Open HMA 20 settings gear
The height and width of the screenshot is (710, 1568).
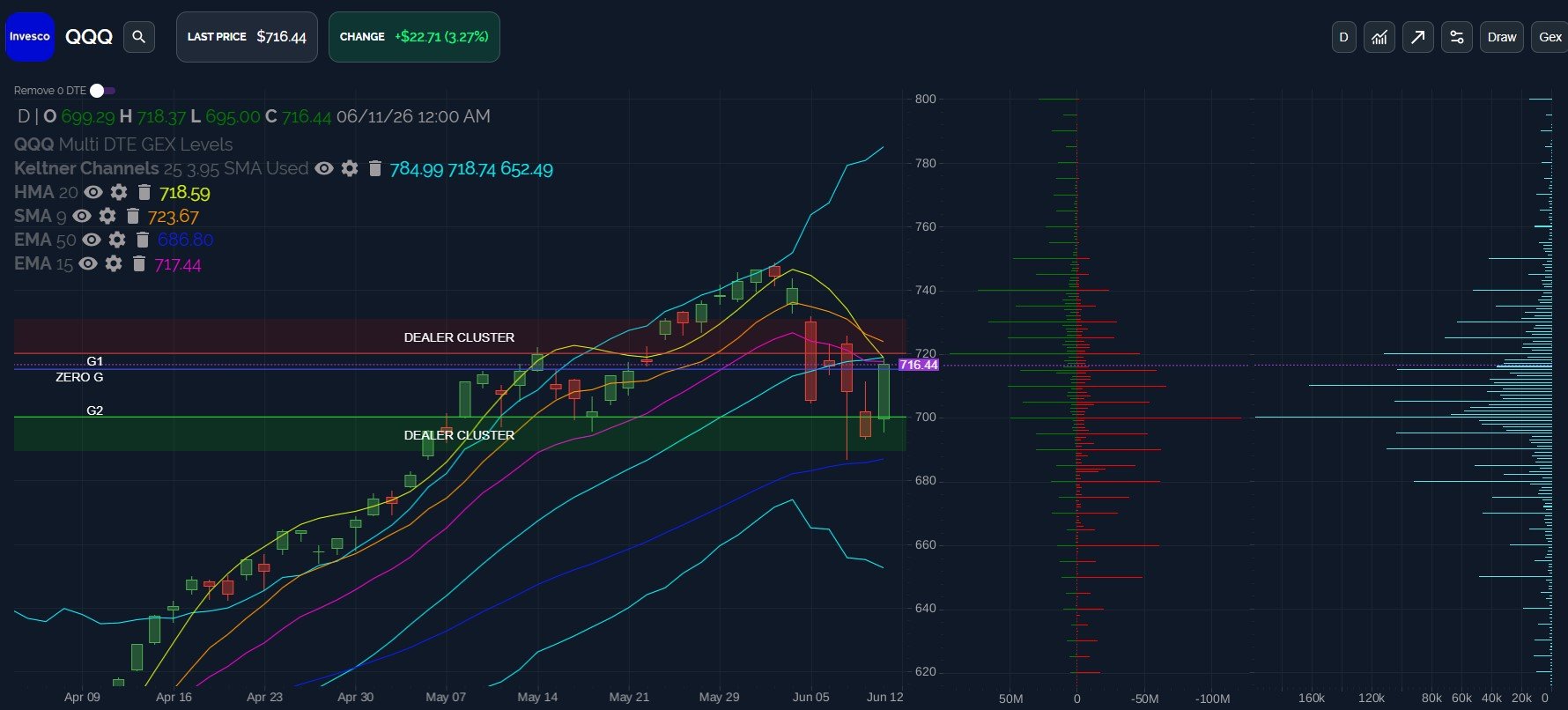119,192
